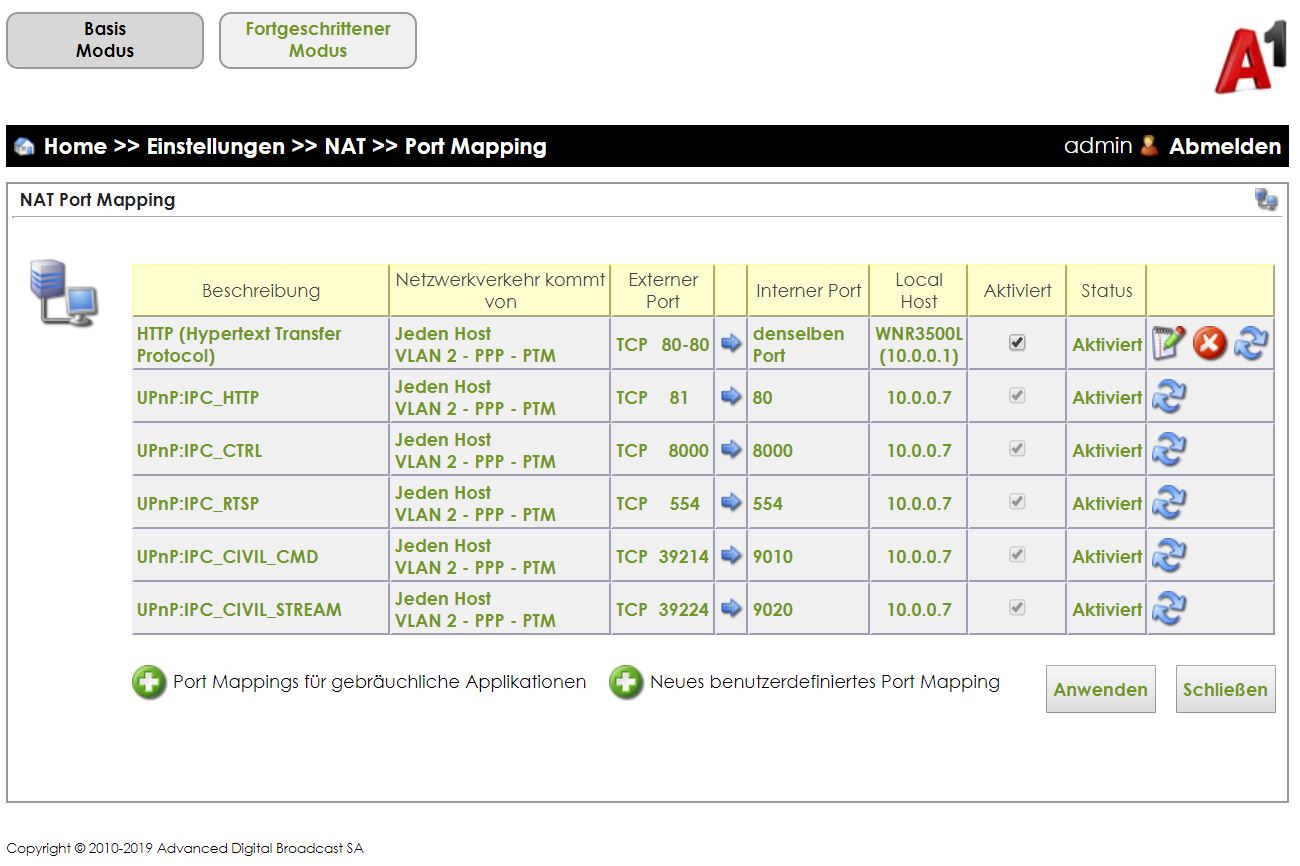Go to Home in the breadcrumb
This screenshot has height=866, width=1300.
[75, 147]
